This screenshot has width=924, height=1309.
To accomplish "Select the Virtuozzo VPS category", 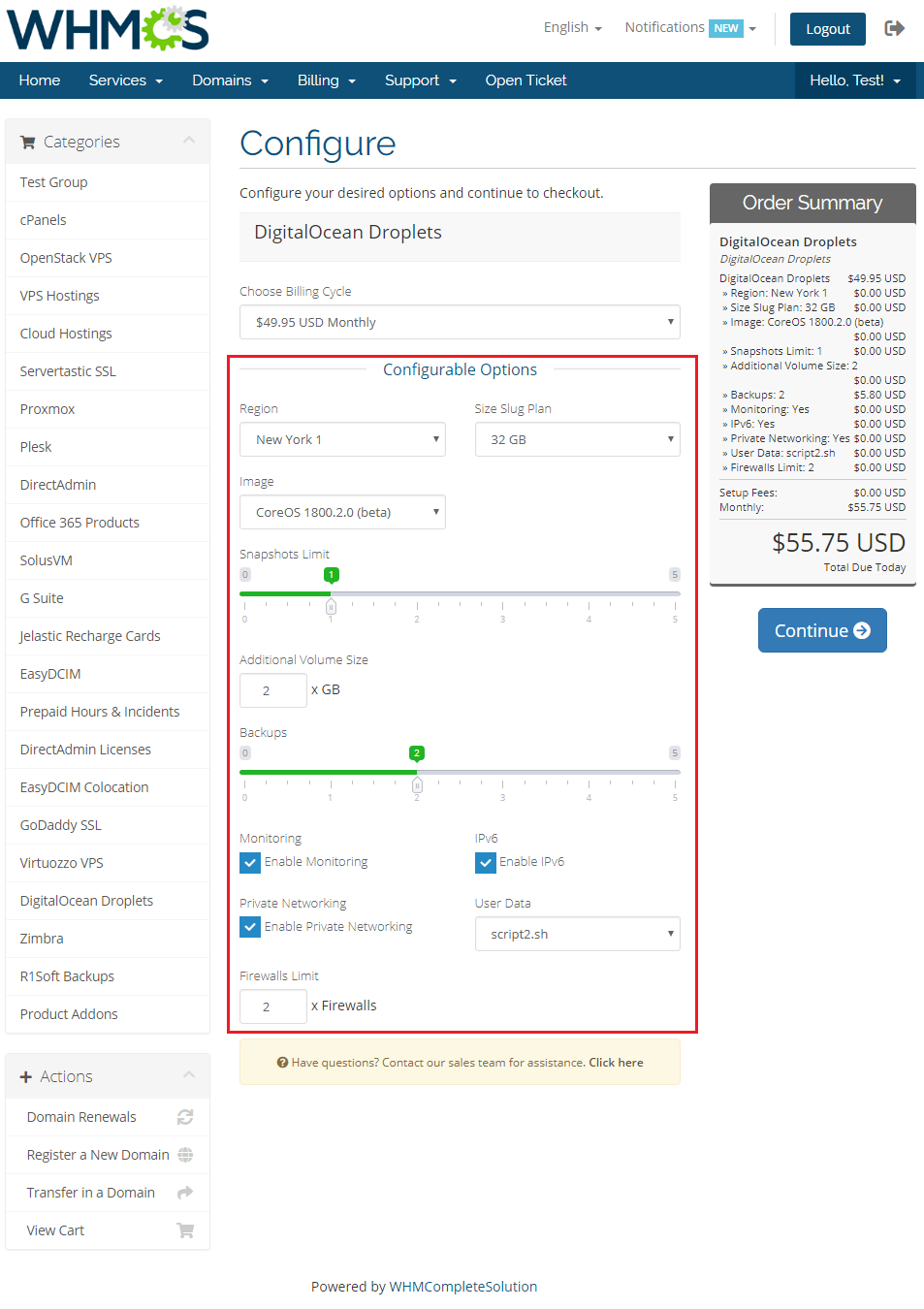I will 108,863.
